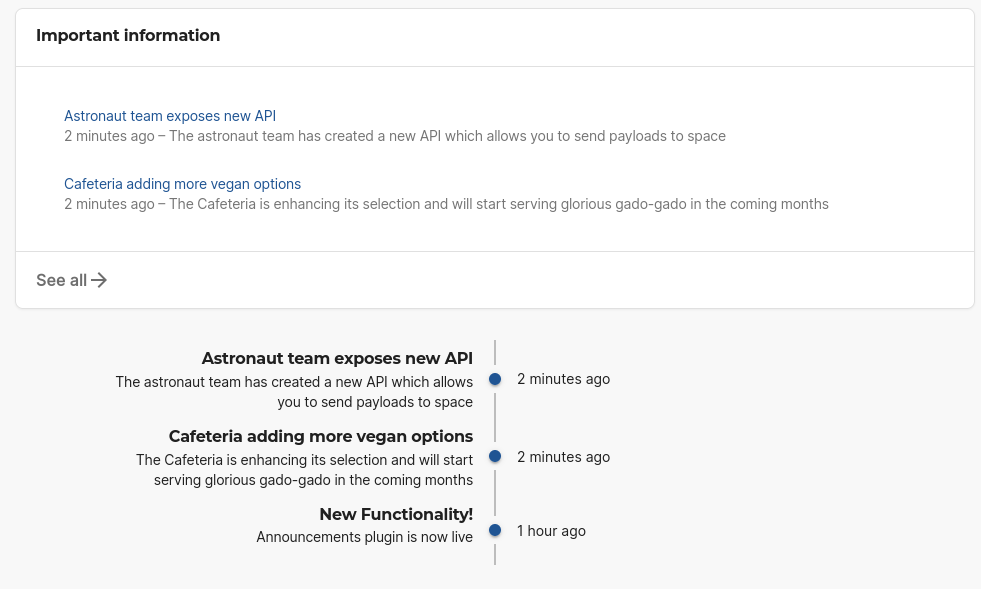Click the Important information card heading
This screenshot has height=589, width=981.
tap(128, 35)
